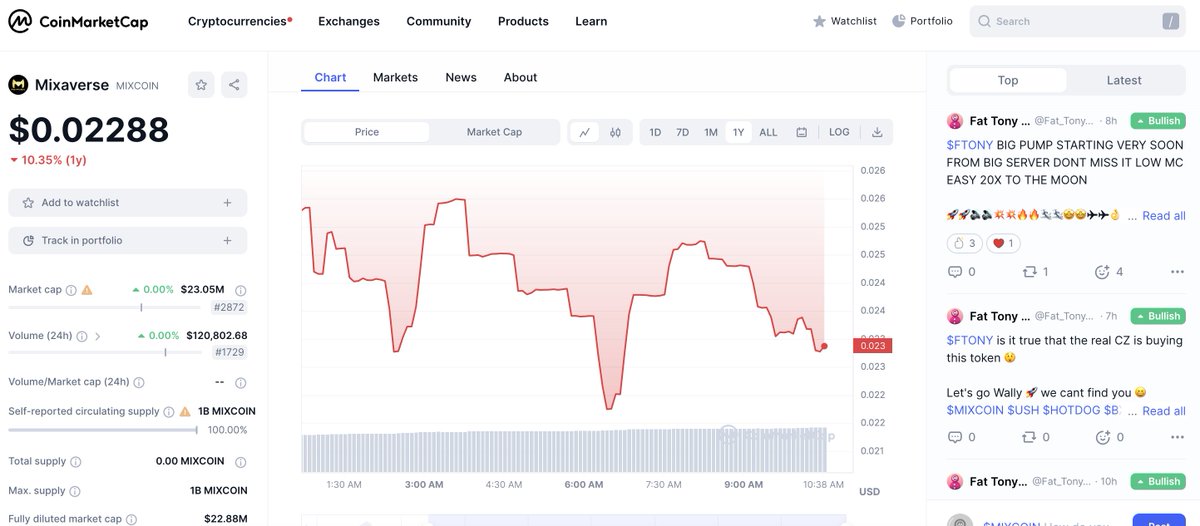The image size is (1200, 526).
Task: Switch to line chart view
Action: [585, 132]
